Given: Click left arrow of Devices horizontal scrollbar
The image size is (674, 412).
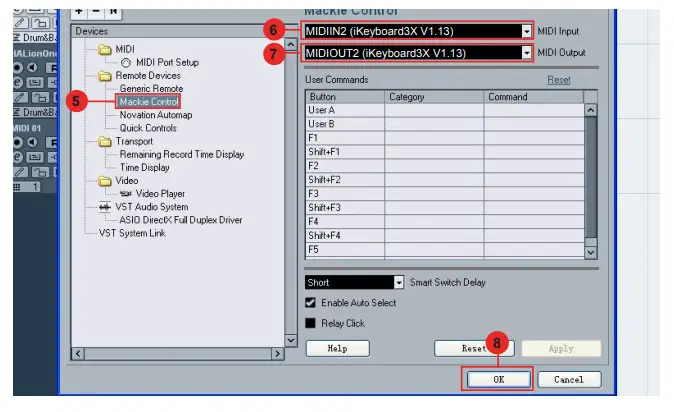Looking at the screenshot, I should (x=78, y=354).
